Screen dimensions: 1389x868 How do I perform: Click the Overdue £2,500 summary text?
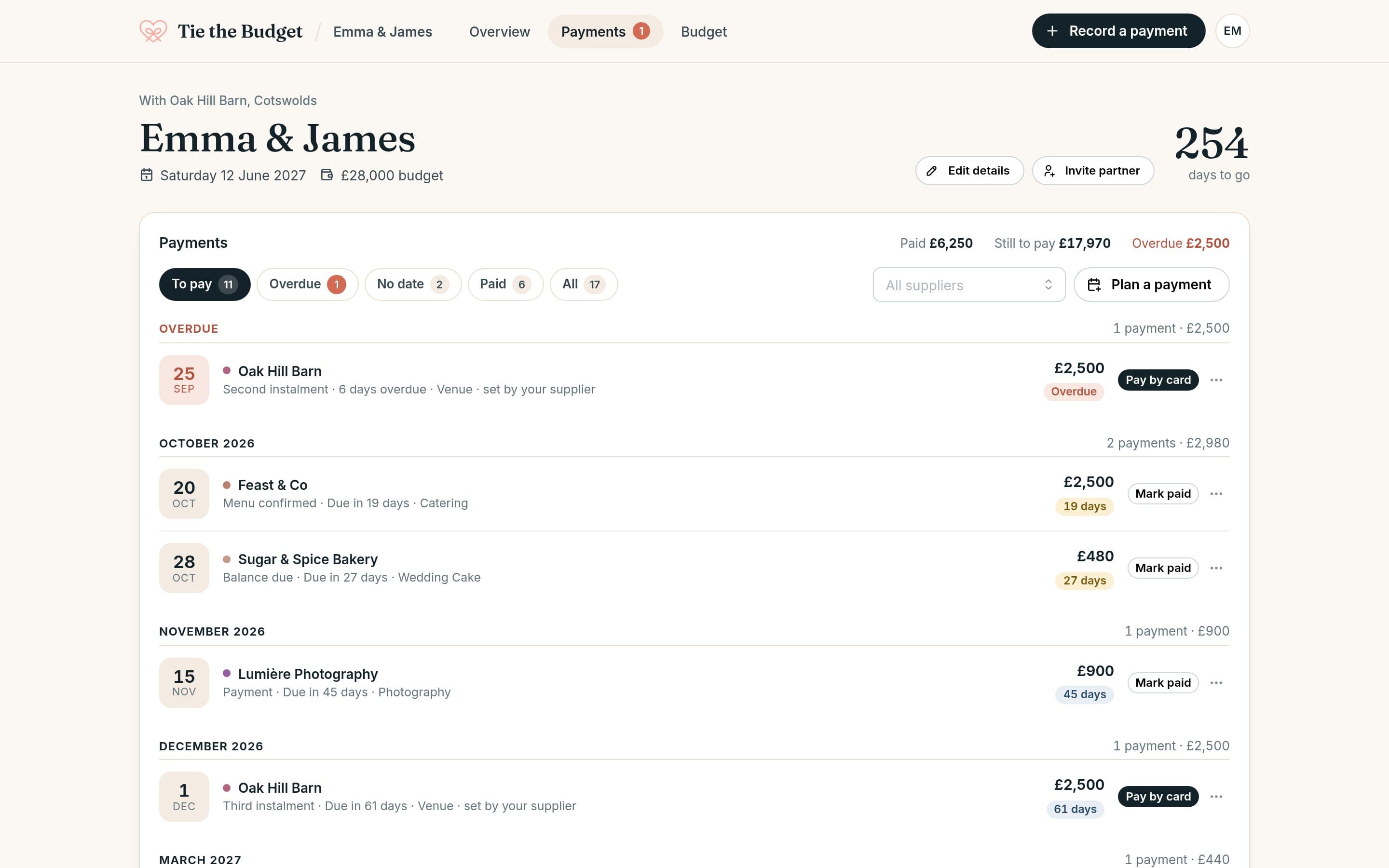pyautogui.click(x=1180, y=244)
